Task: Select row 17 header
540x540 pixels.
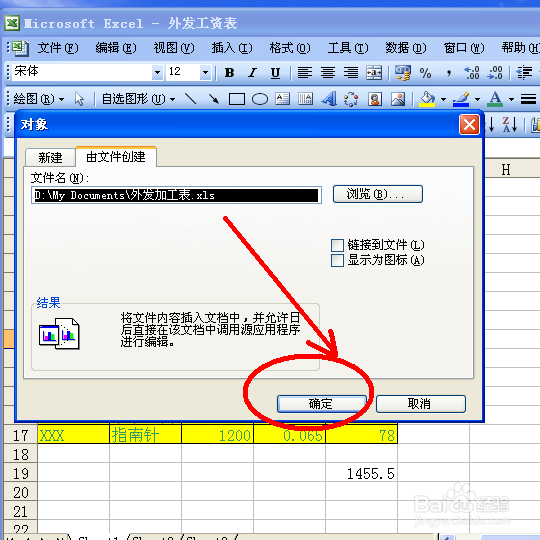Action: pos(21,435)
